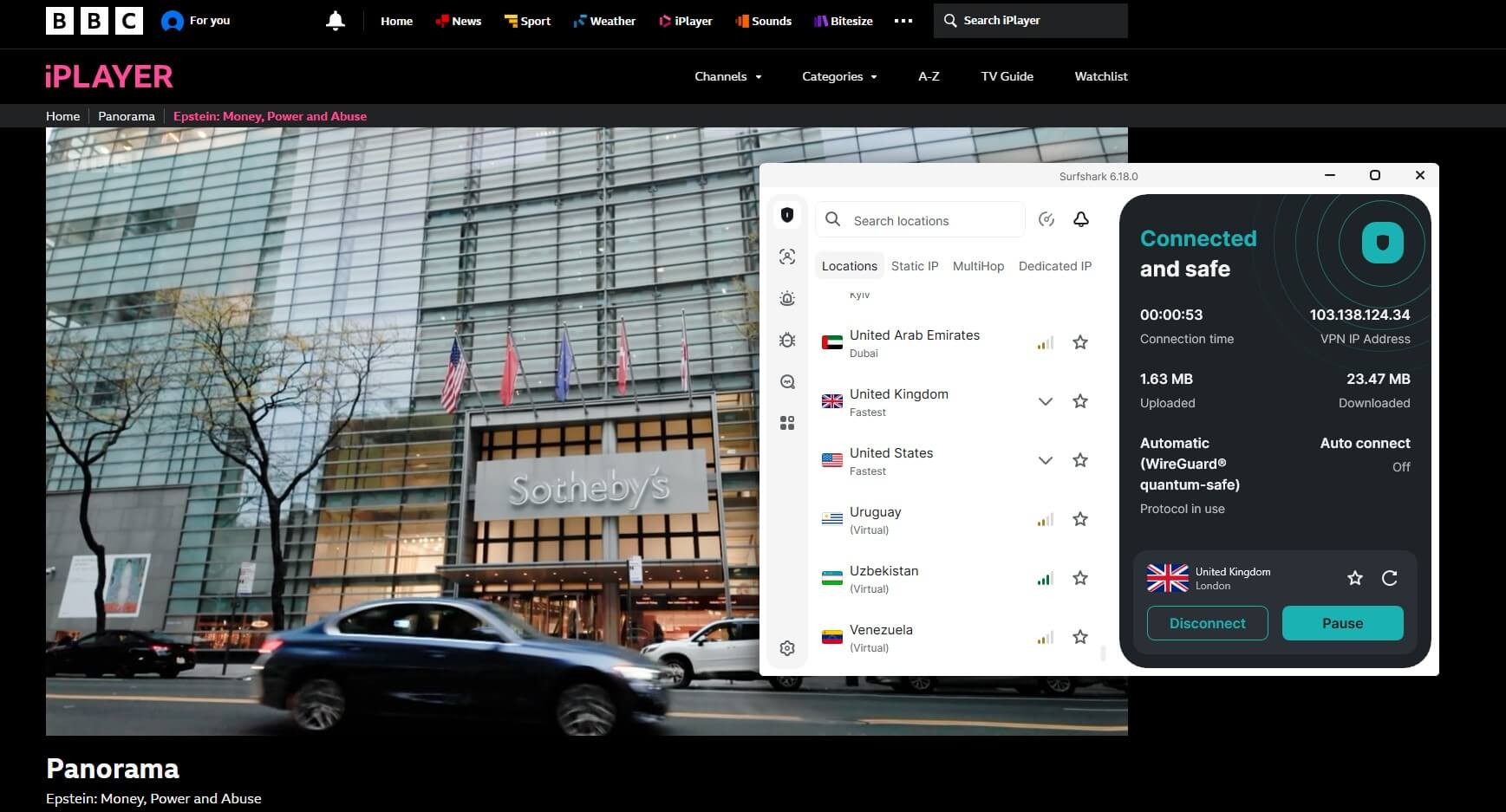Open the Watchlist link

tap(1101, 76)
